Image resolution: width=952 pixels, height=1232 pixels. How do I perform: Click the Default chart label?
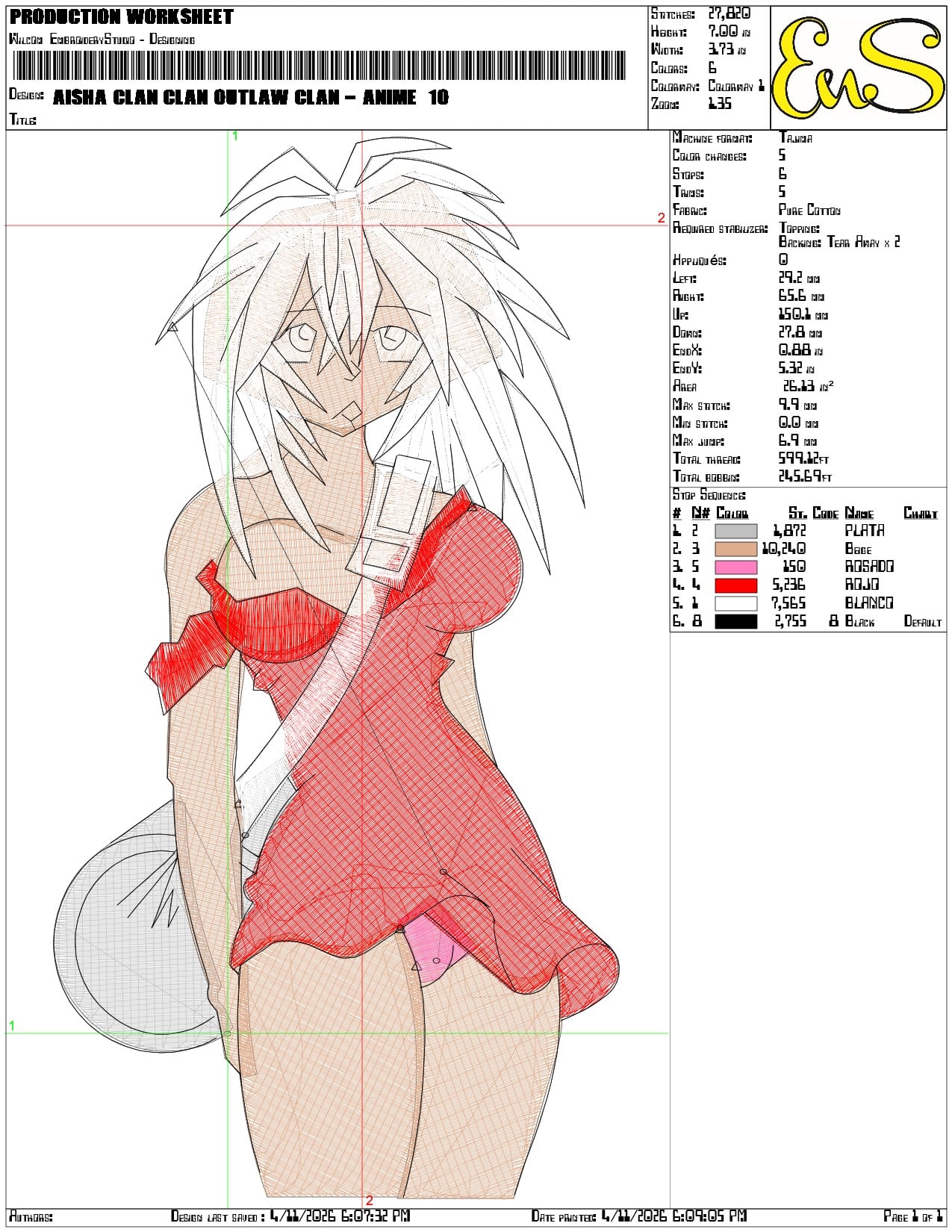point(923,621)
